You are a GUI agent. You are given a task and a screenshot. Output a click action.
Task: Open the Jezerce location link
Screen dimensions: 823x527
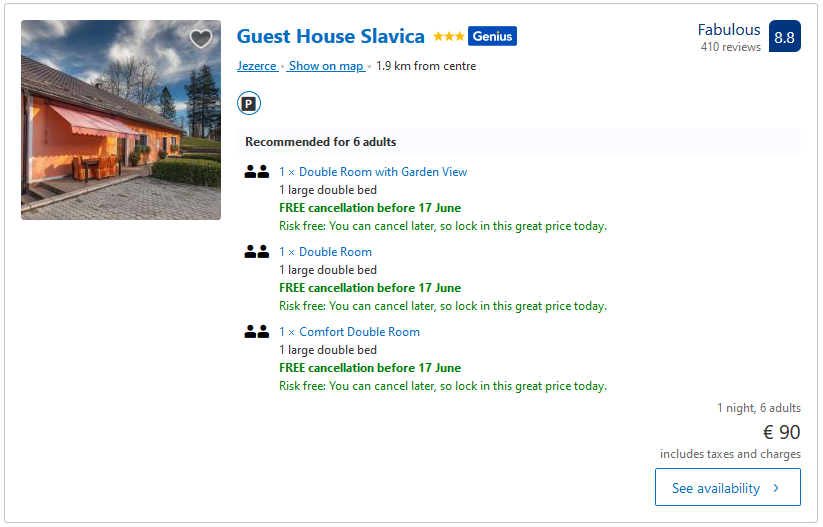pyautogui.click(x=257, y=66)
